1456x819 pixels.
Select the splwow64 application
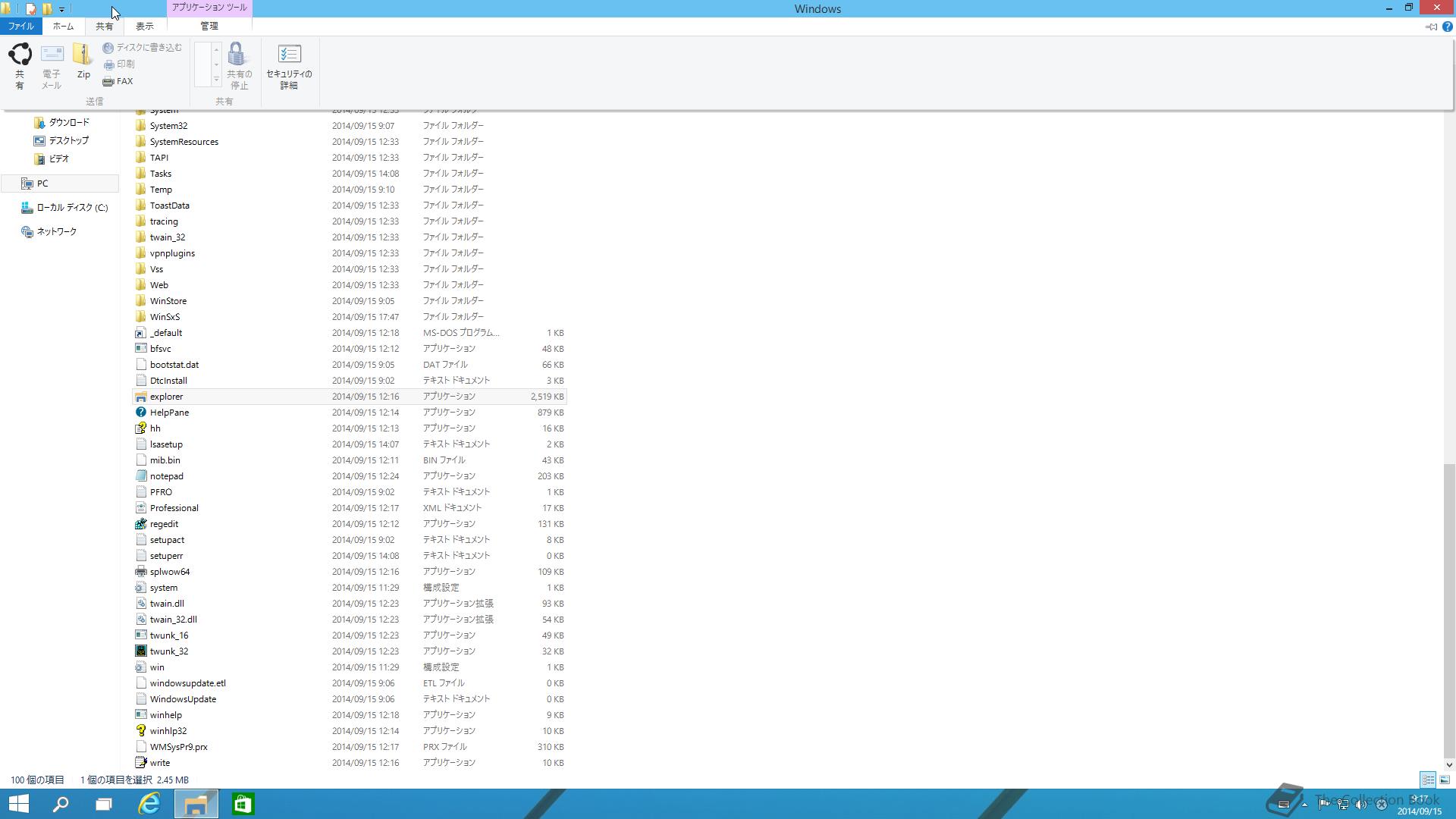tap(350, 572)
